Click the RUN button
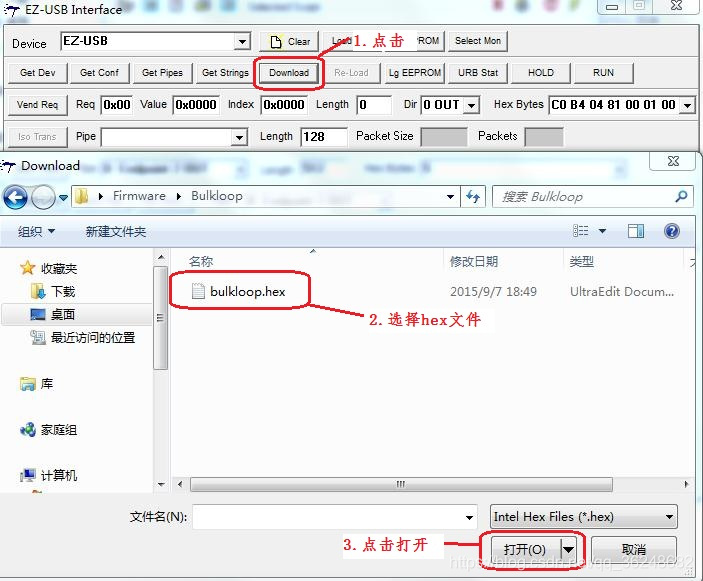Image resolution: width=703 pixels, height=581 pixels. pos(603,73)
